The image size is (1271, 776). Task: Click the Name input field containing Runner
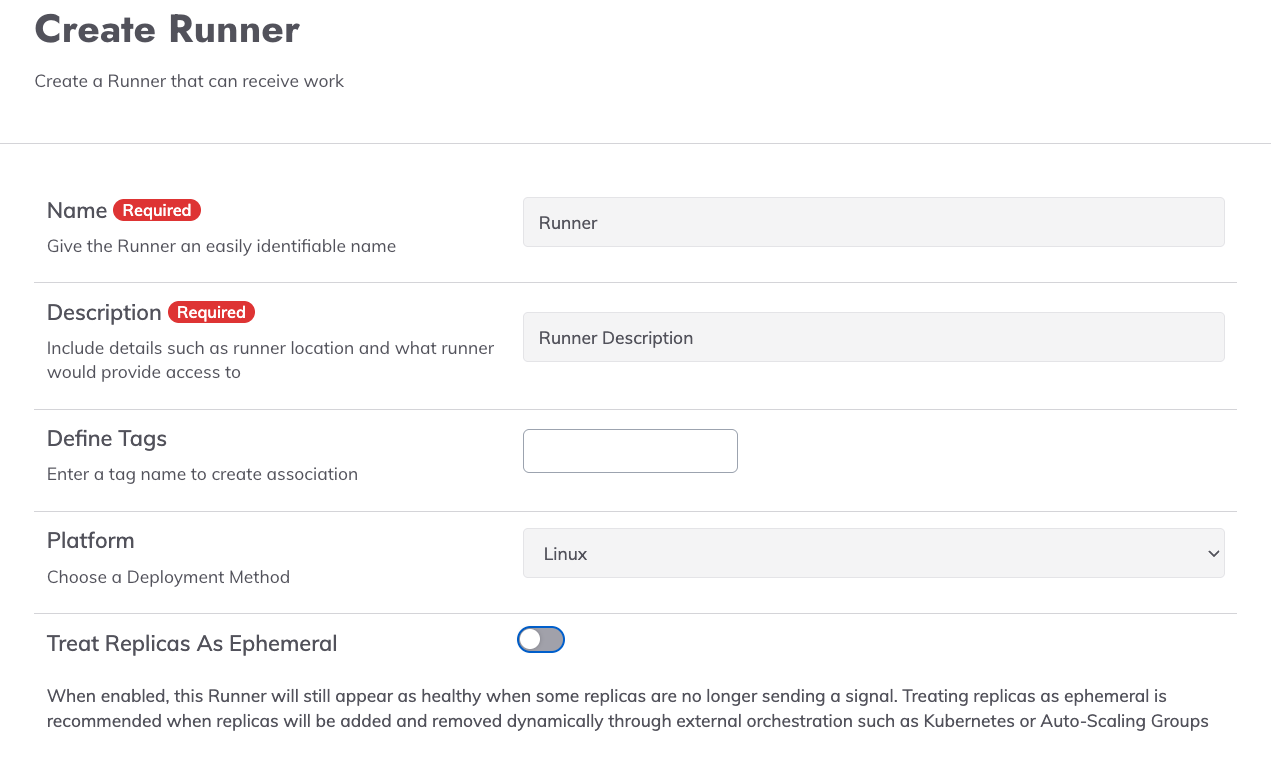873,222
